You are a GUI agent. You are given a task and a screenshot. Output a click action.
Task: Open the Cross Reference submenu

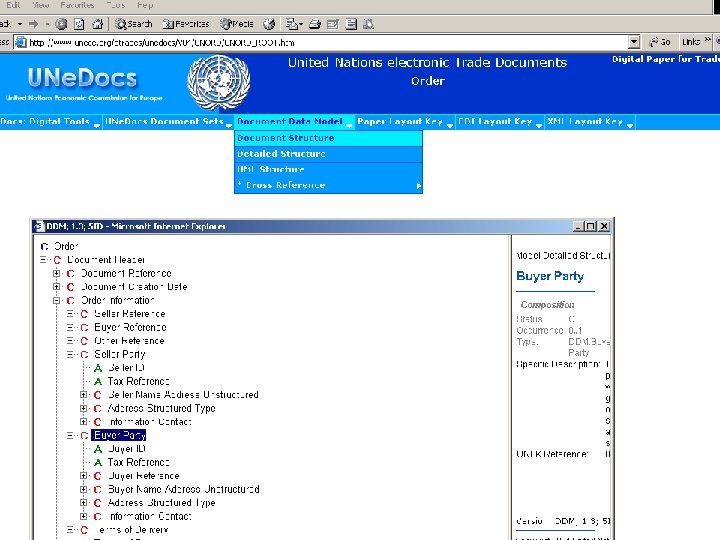pyautogui.click(x=328, y=185)
